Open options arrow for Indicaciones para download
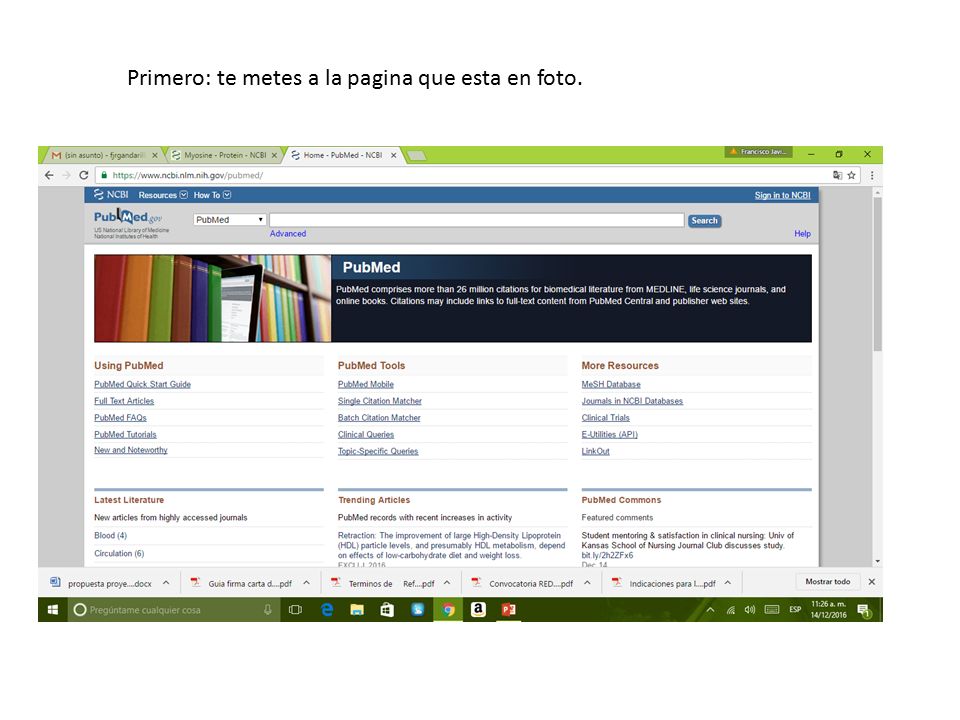Image resolution: width=960 pixels, height=720 pixels. (728, 583)
